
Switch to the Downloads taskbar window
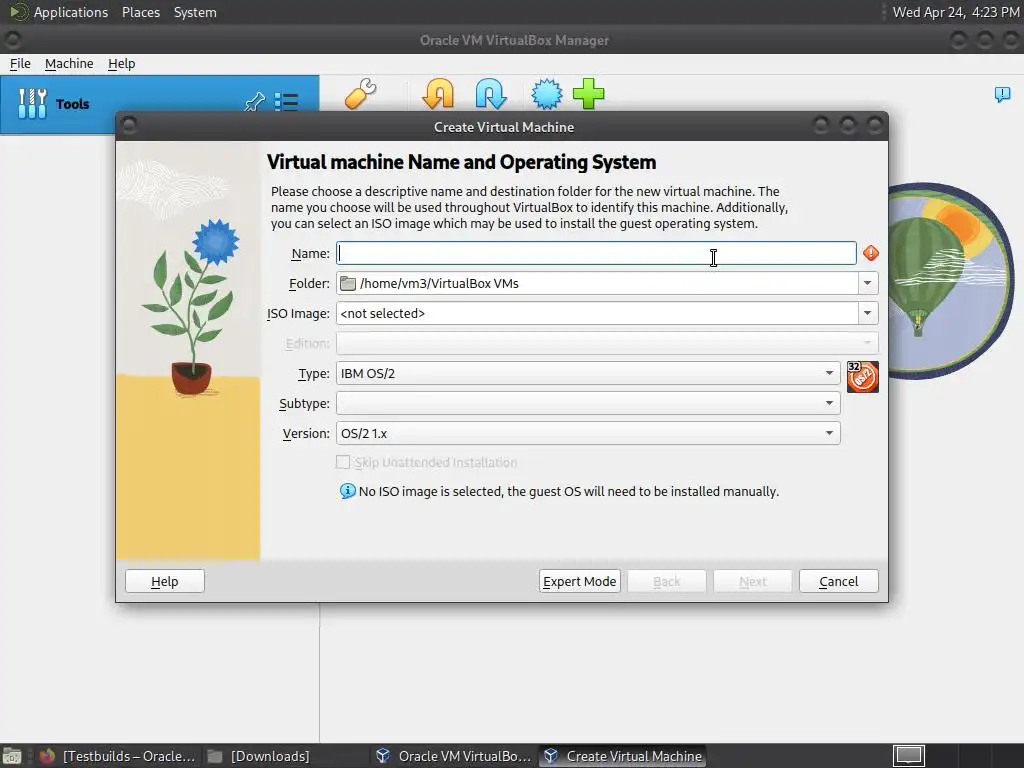259,756
